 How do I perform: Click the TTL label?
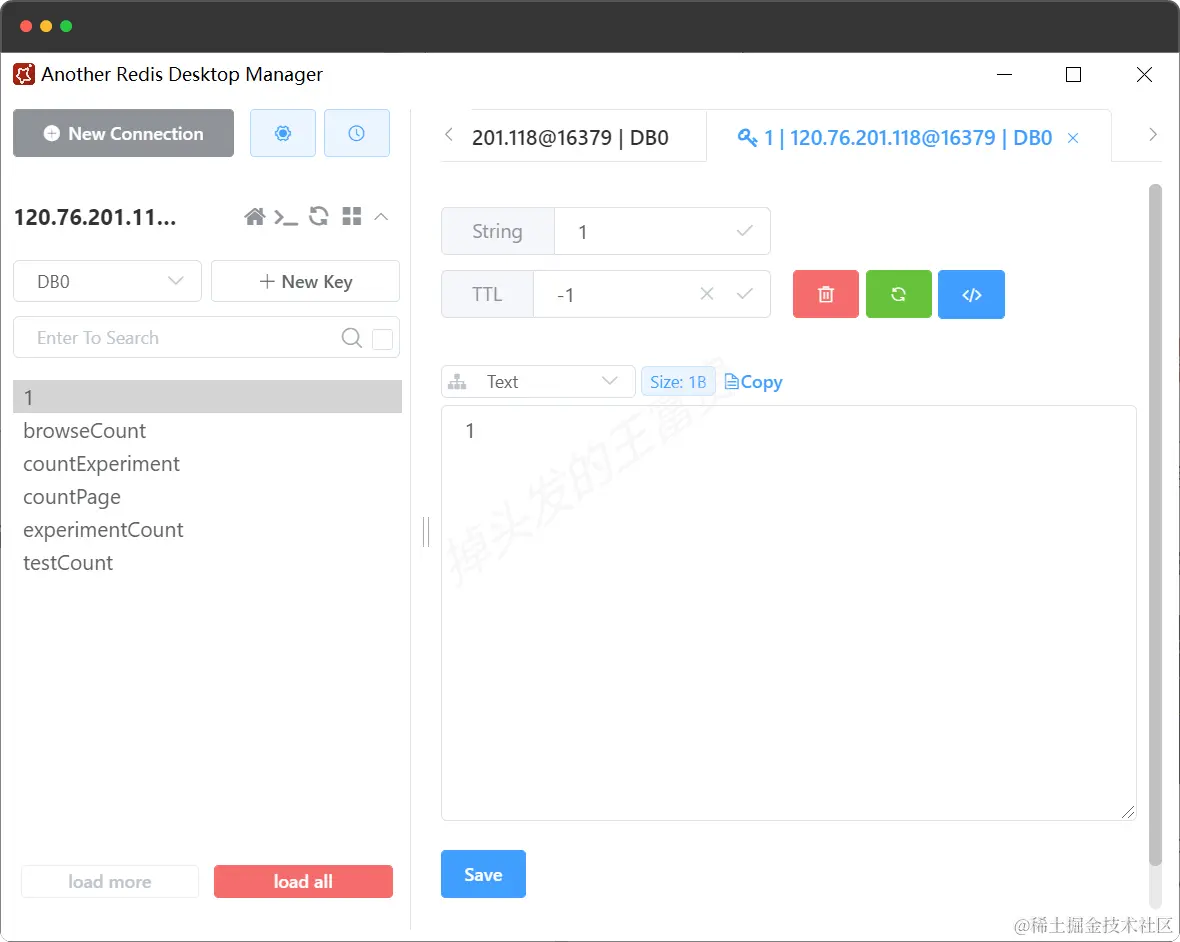[x=487, y=294]
